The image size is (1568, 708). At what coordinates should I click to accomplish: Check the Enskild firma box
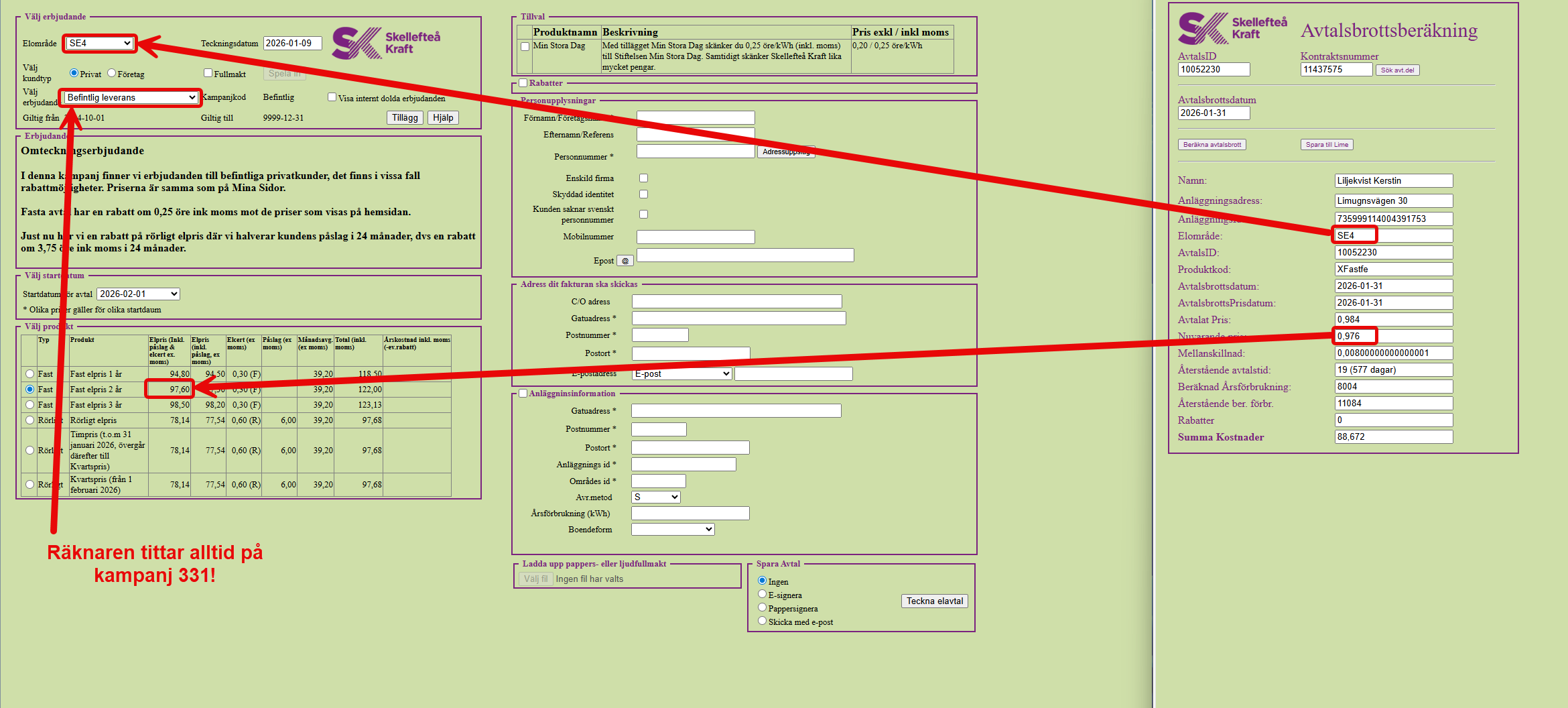(643, 178)
